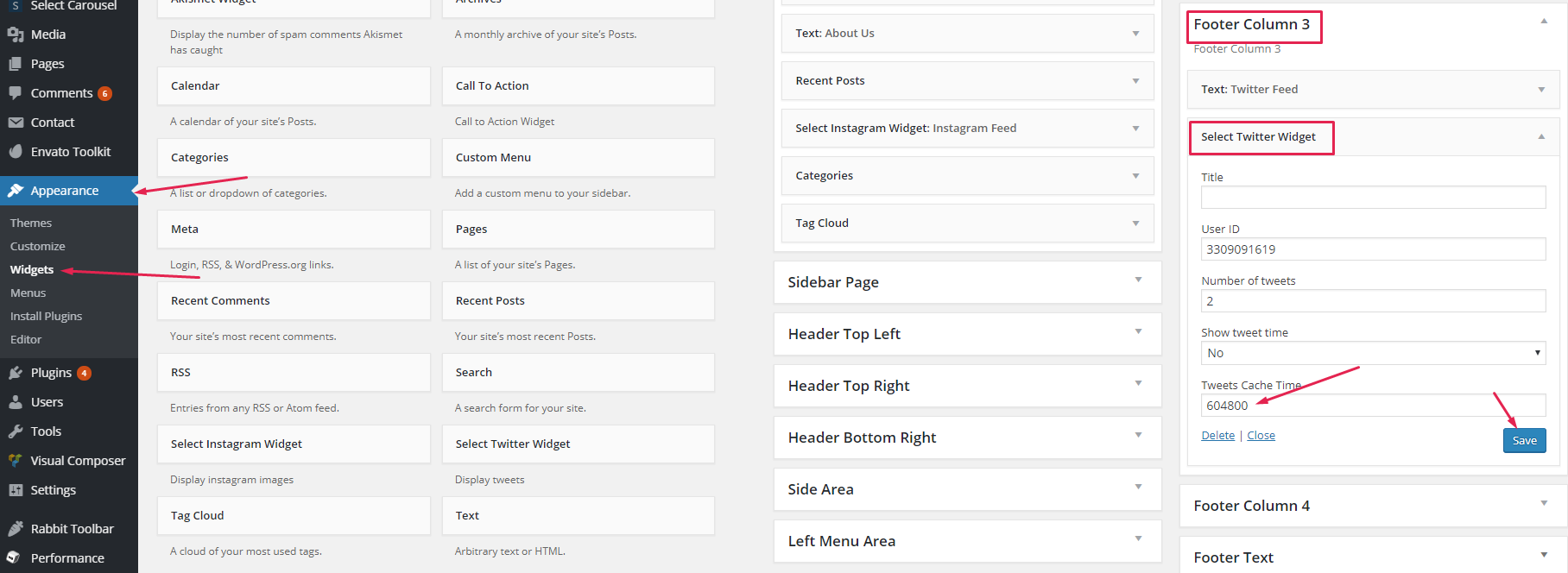Open Menus under Appearance
This screenshot has height=573, width=1568.
[28, 293]
